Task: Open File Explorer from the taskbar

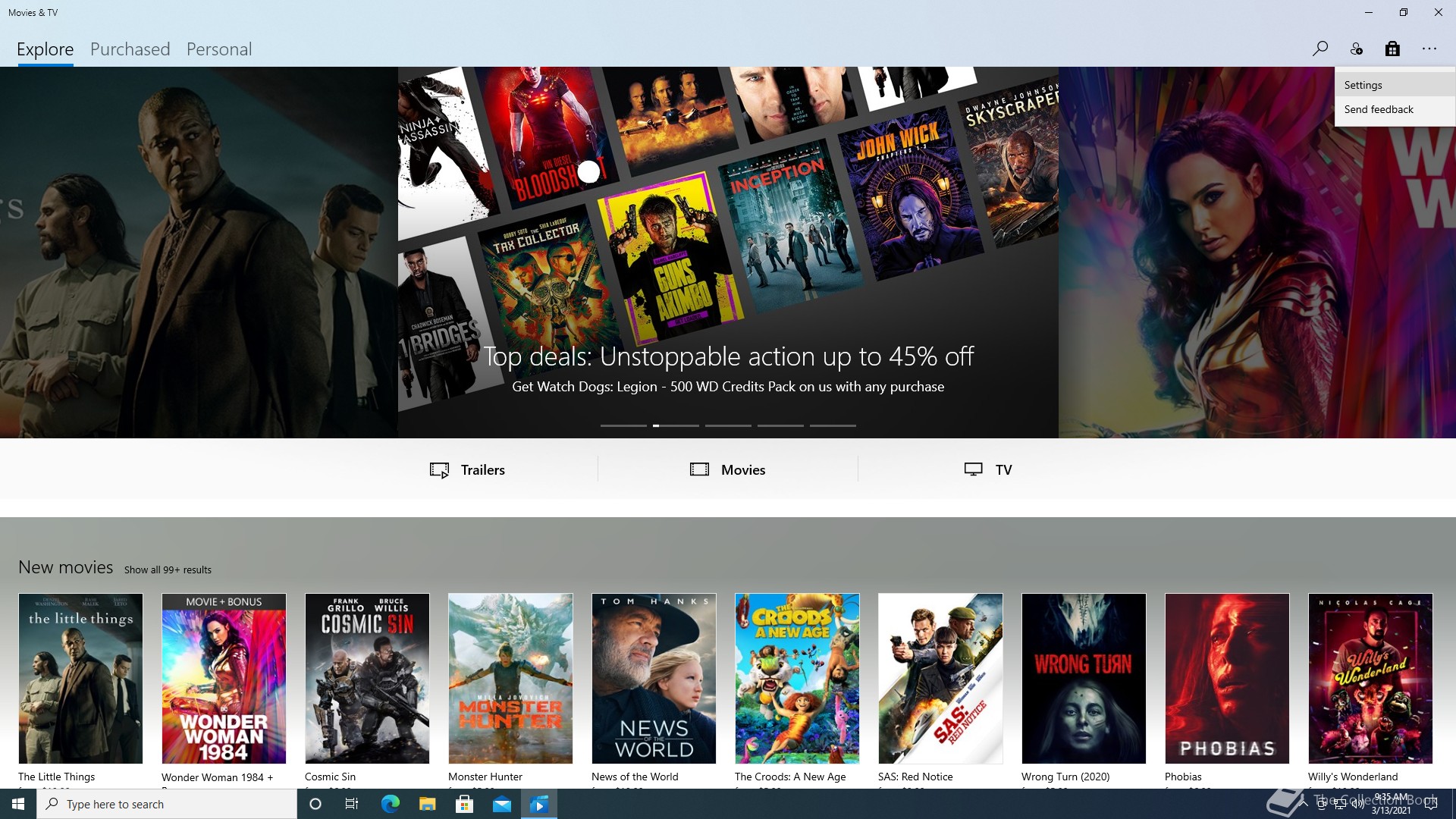Action: point(427,804)
